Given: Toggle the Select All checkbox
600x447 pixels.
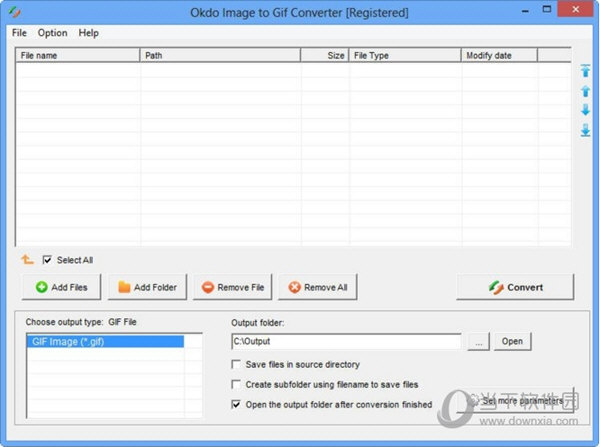Looking at the screenshot, I should point(47,260).
